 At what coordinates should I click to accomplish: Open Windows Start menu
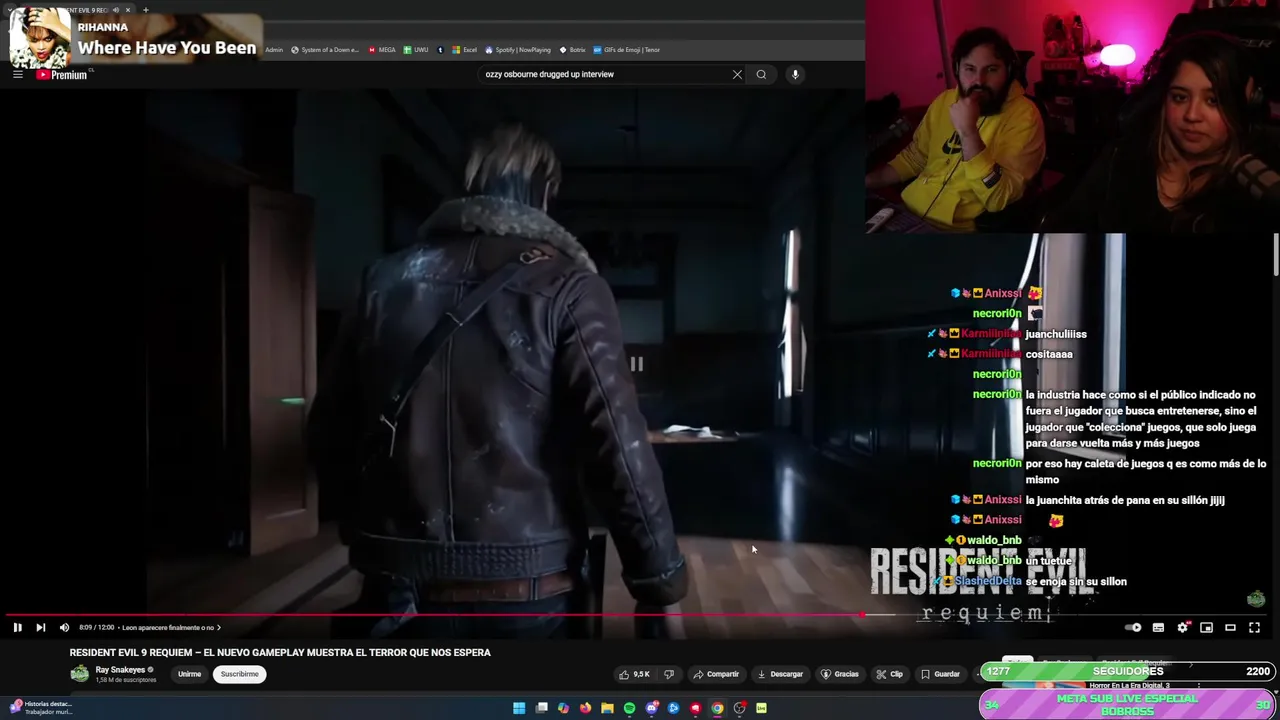point(519,708)
